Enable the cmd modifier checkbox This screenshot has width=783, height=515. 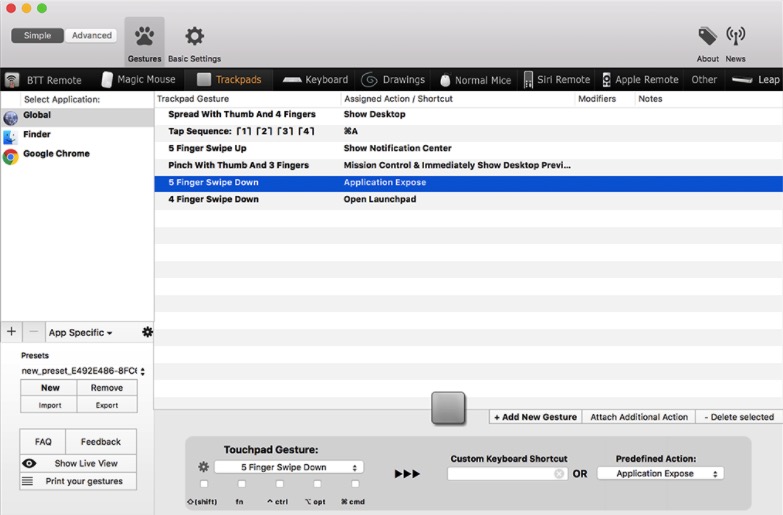pyautogui.click(x=355, y=484)
